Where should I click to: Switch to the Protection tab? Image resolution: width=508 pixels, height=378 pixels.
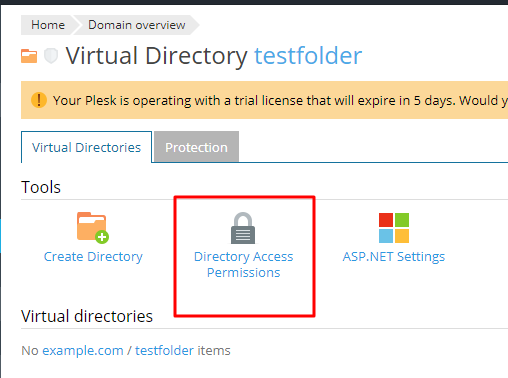pyautogui.click(x=196, y=147)
